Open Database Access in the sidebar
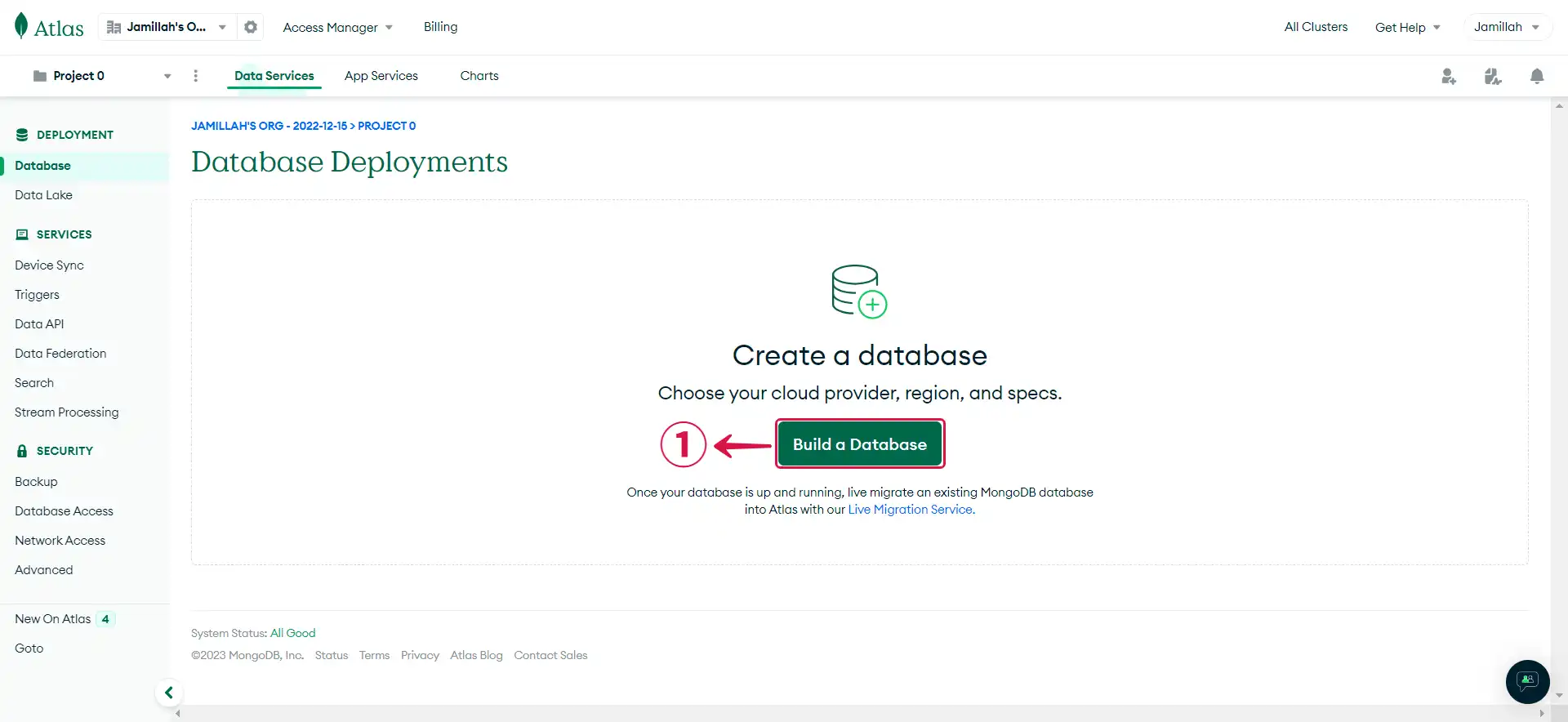Image resolution: width=1568 pixels, height=722 pixels. (64, 511)
